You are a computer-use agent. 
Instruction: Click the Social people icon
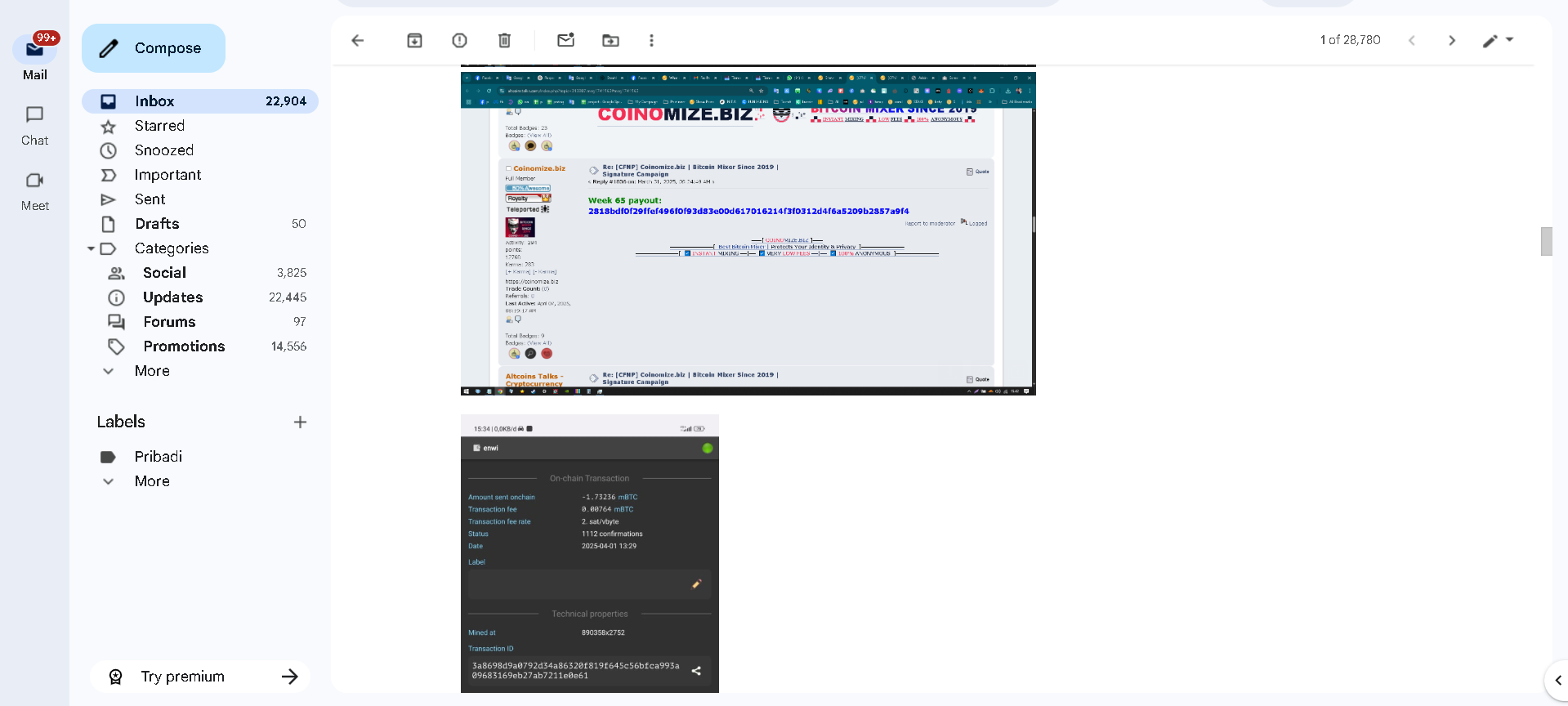pos(116,273)
